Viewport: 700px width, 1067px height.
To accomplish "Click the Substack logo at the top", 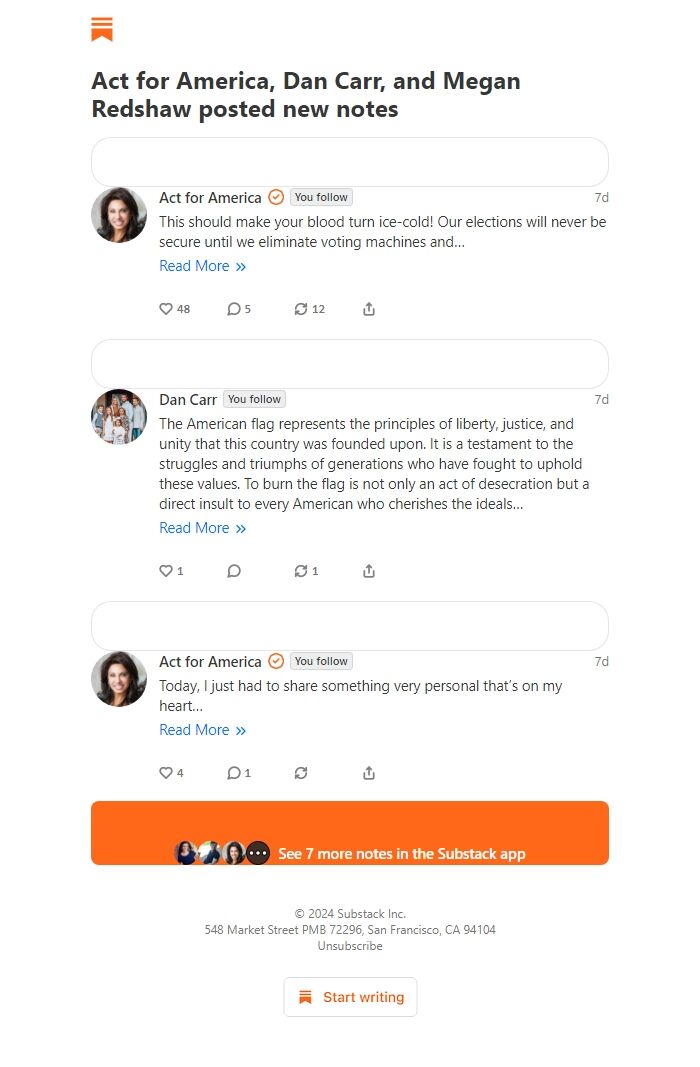I will [100, 30].
